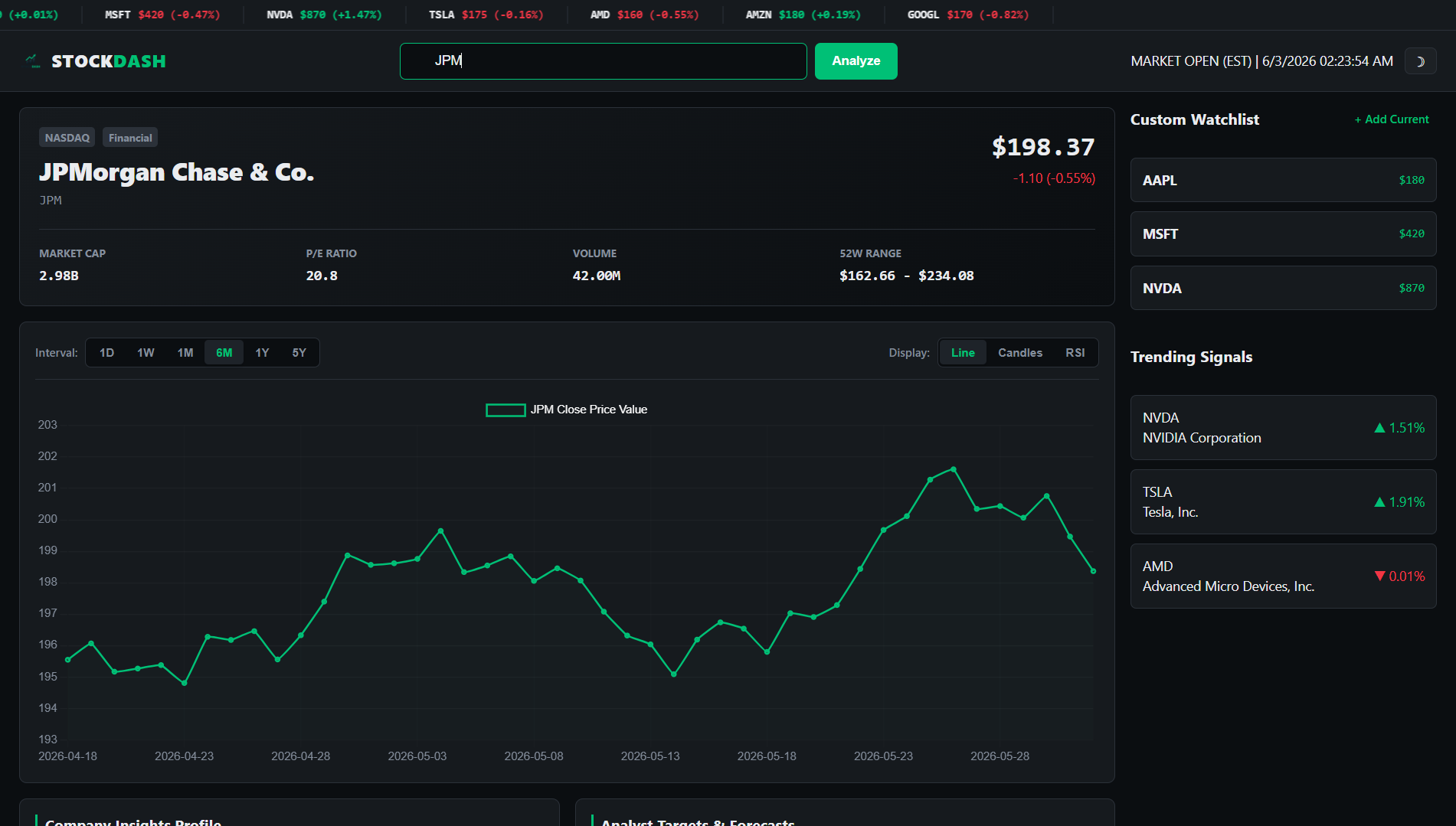The height and width of the screenshot is (826, 1456).
Task: Select the 5Y interval
Action: coord(299,353)
